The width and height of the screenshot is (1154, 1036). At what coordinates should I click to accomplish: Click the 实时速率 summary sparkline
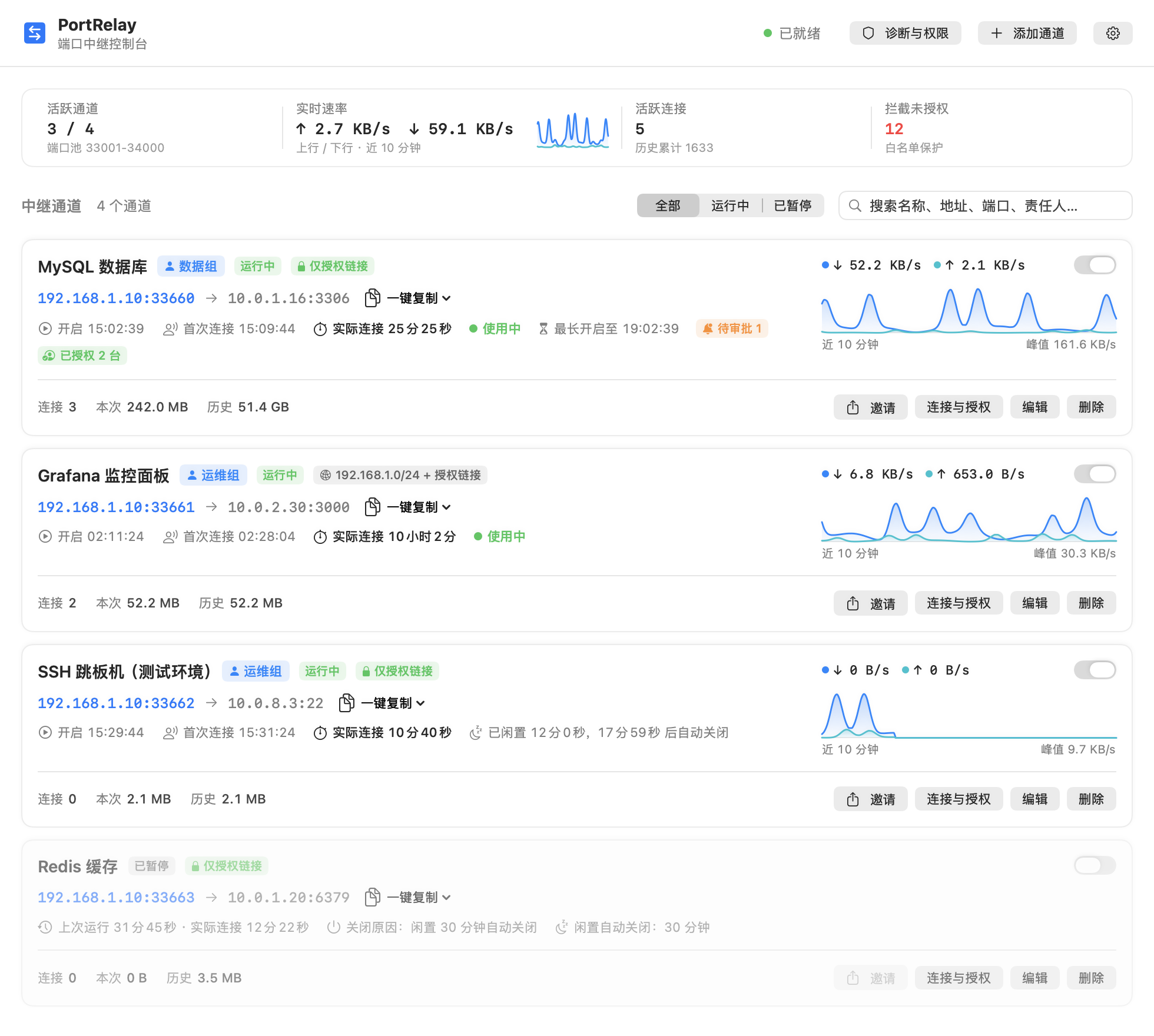pyautogui.click(x=572, y=130)
